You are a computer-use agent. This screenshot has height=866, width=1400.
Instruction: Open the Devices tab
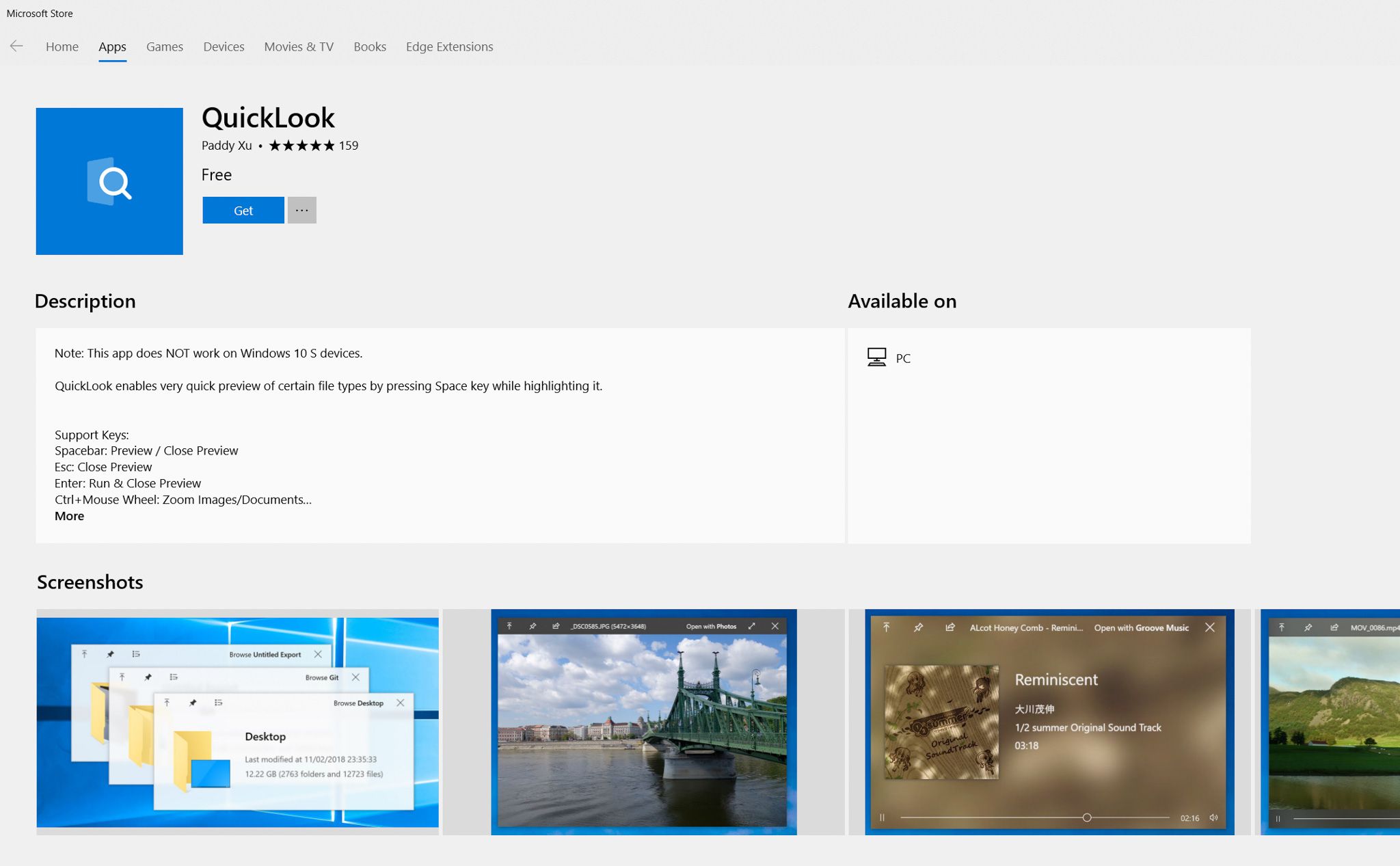[x=224, y=46]
